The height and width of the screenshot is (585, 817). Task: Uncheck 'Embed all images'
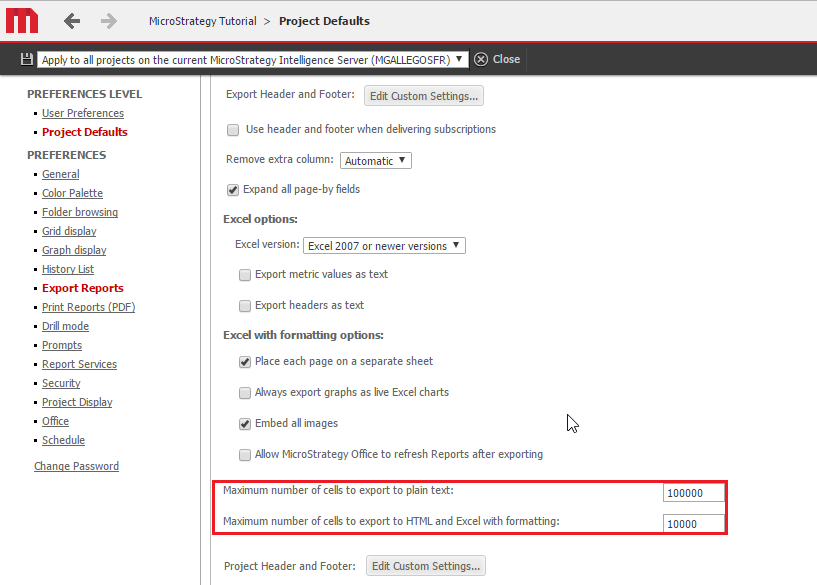click(x=245, y=423)
